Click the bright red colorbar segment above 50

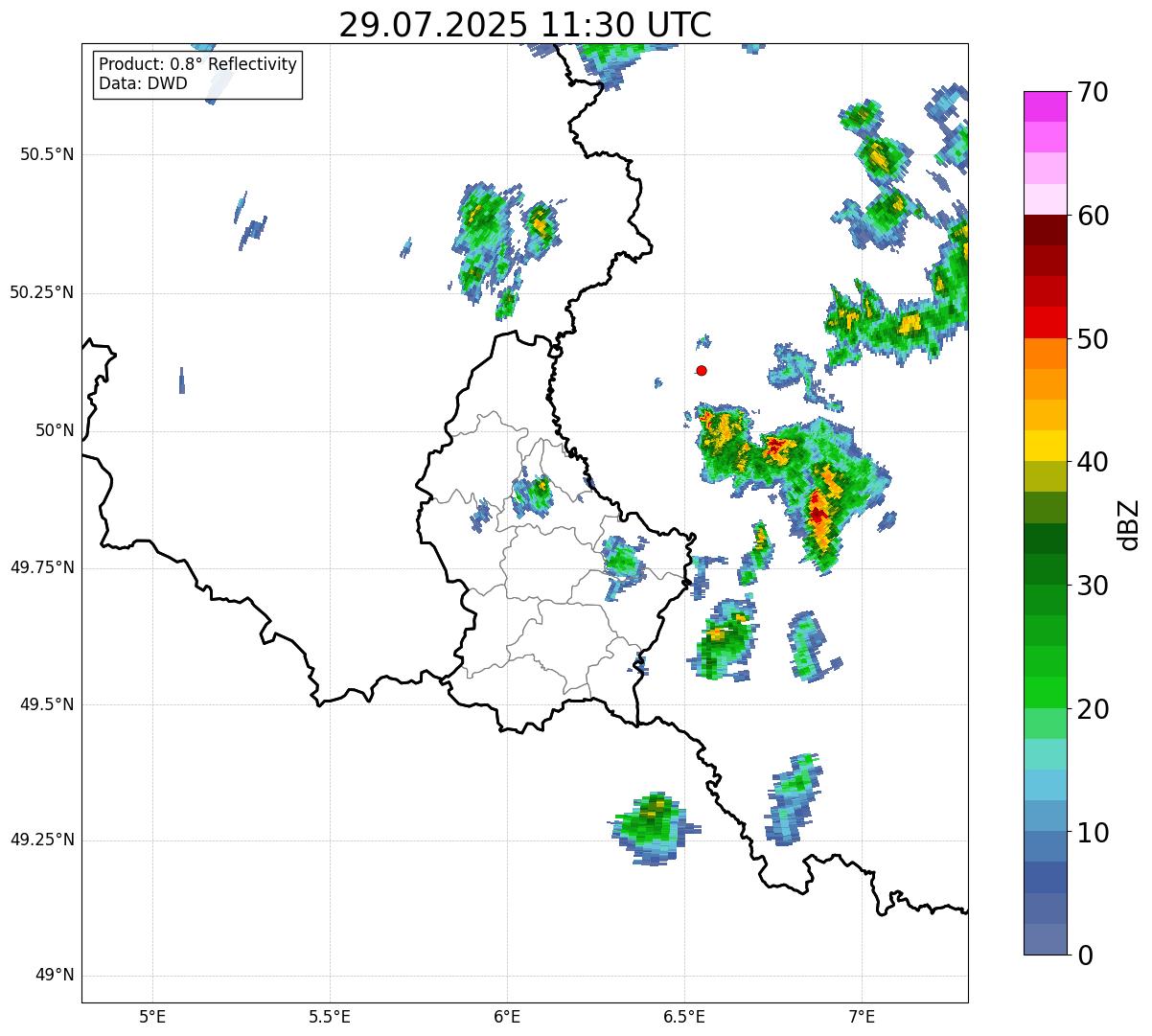(x=1045, y=322)
